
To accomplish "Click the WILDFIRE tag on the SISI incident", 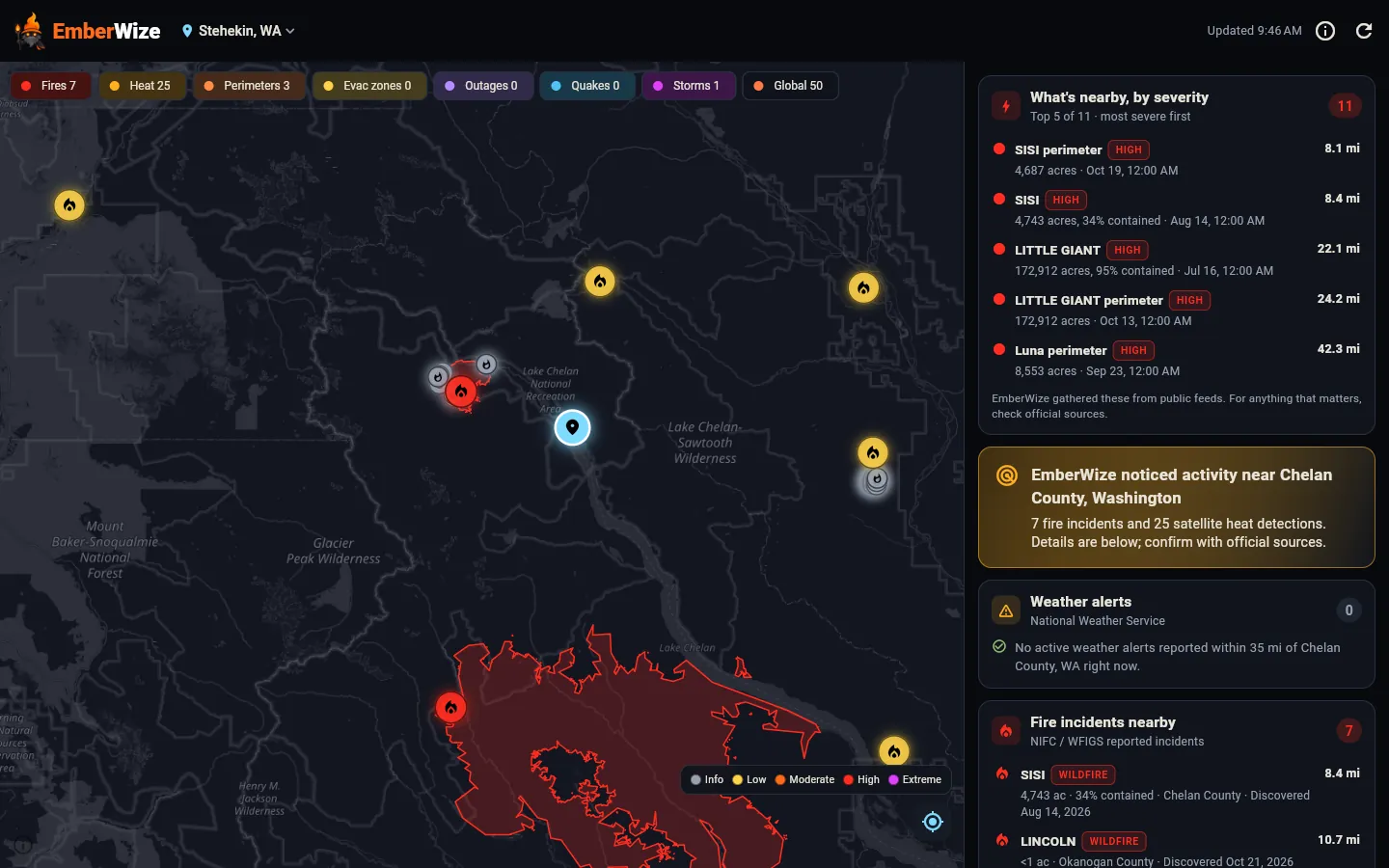I will pos(1083,774).
